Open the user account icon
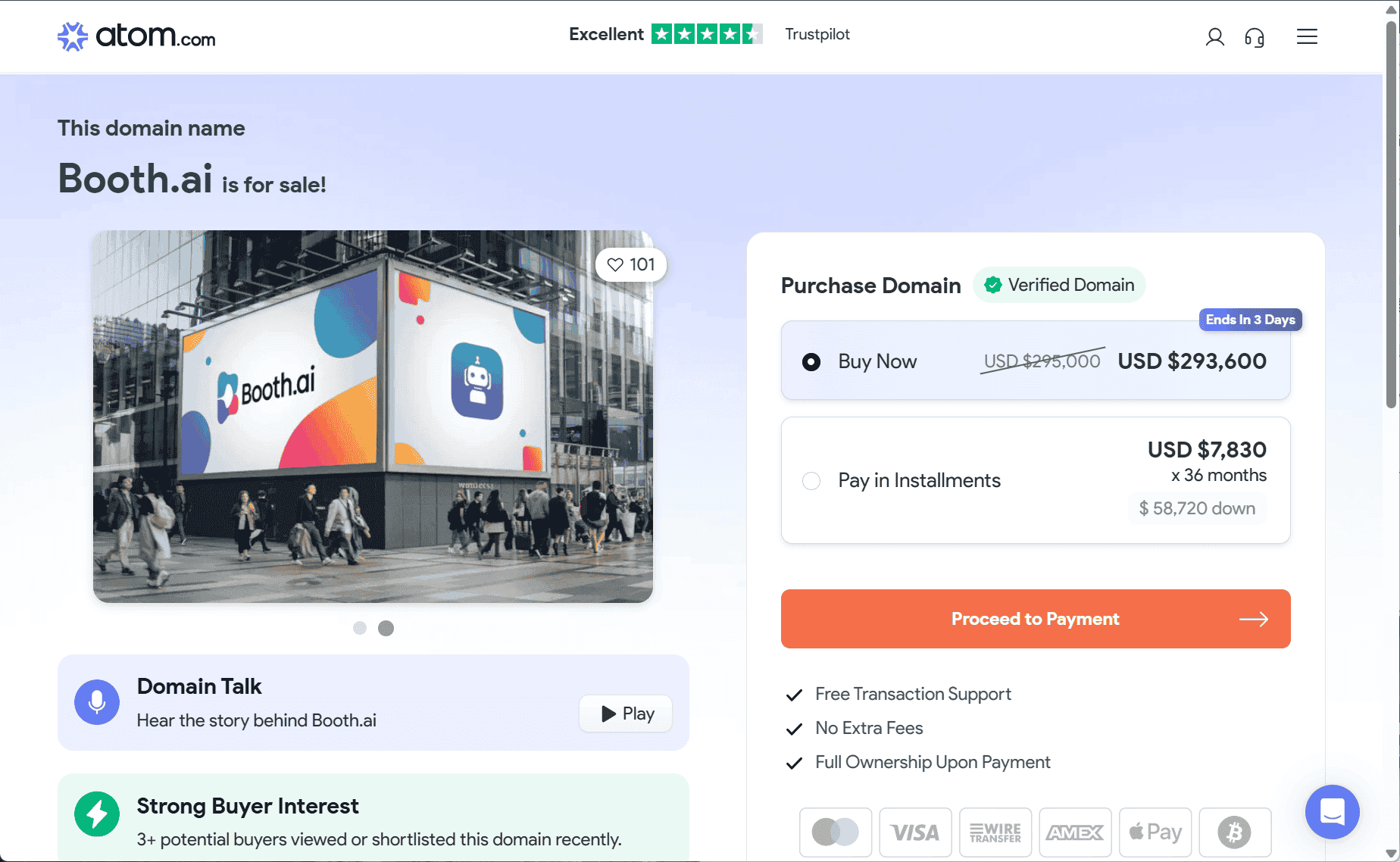The width and height of the screenshot is (1400, 862). click(1214, 37)
